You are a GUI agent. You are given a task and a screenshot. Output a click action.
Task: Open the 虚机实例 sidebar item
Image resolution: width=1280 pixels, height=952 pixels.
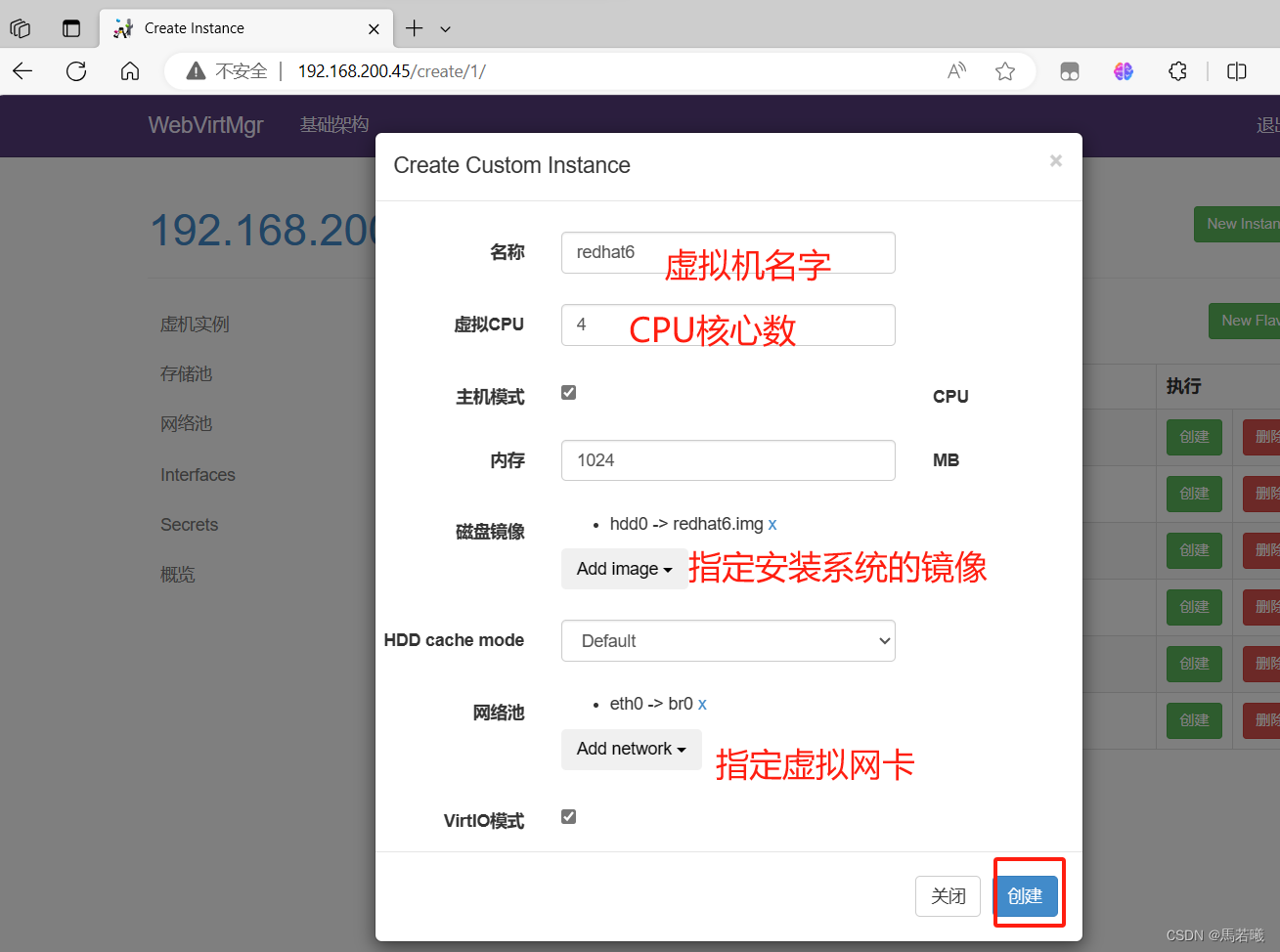(x=195, y=325)
